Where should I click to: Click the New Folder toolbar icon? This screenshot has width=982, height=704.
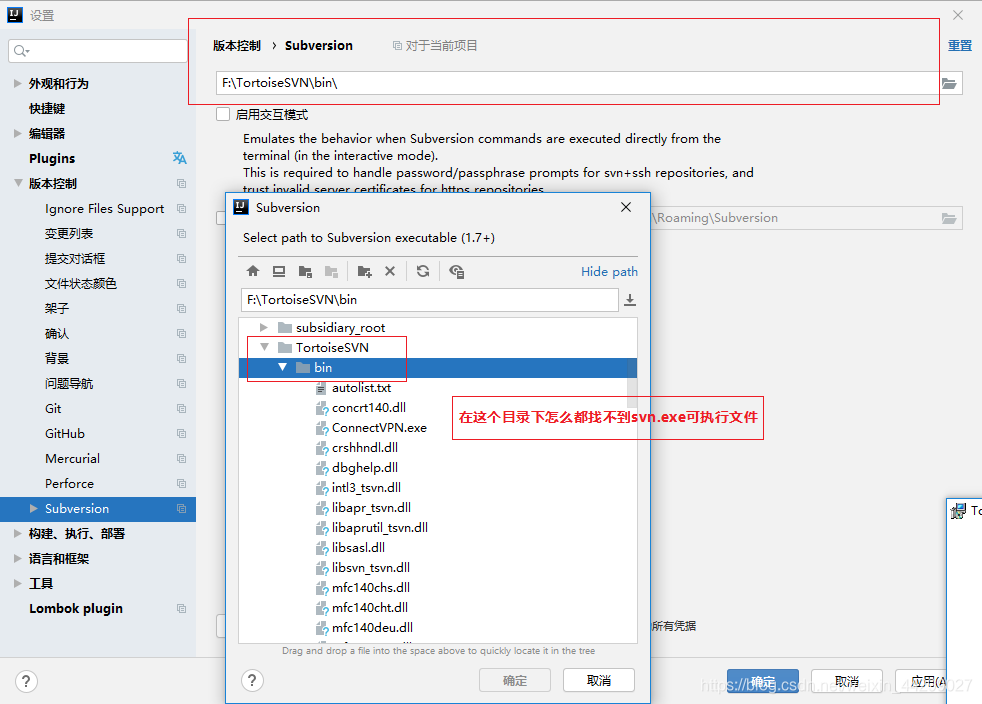[x=364, y=271]
